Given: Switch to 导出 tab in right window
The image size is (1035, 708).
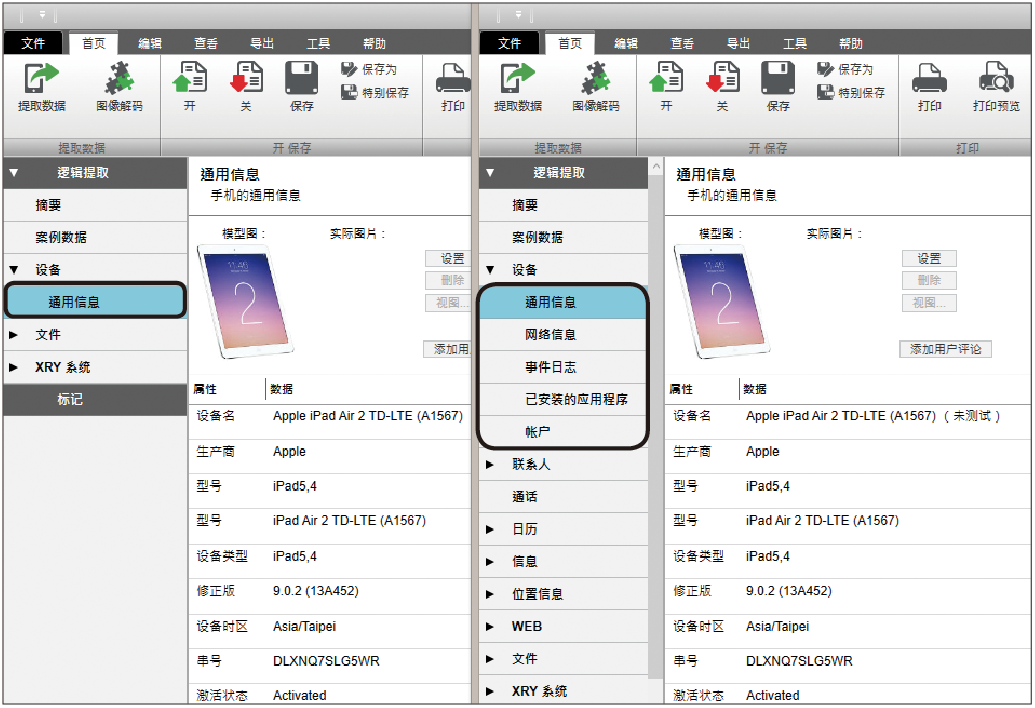Looking at the screenshot, I should click(739, 43).
